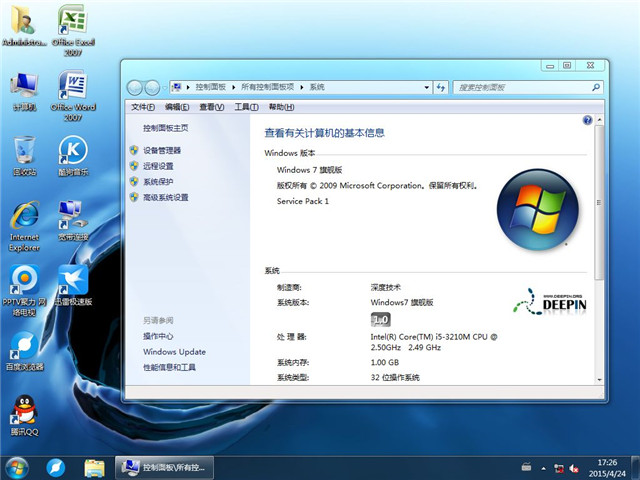Open 设备管理器 Device Manager link
The image size is (640, 480).
tap(162, 150)
